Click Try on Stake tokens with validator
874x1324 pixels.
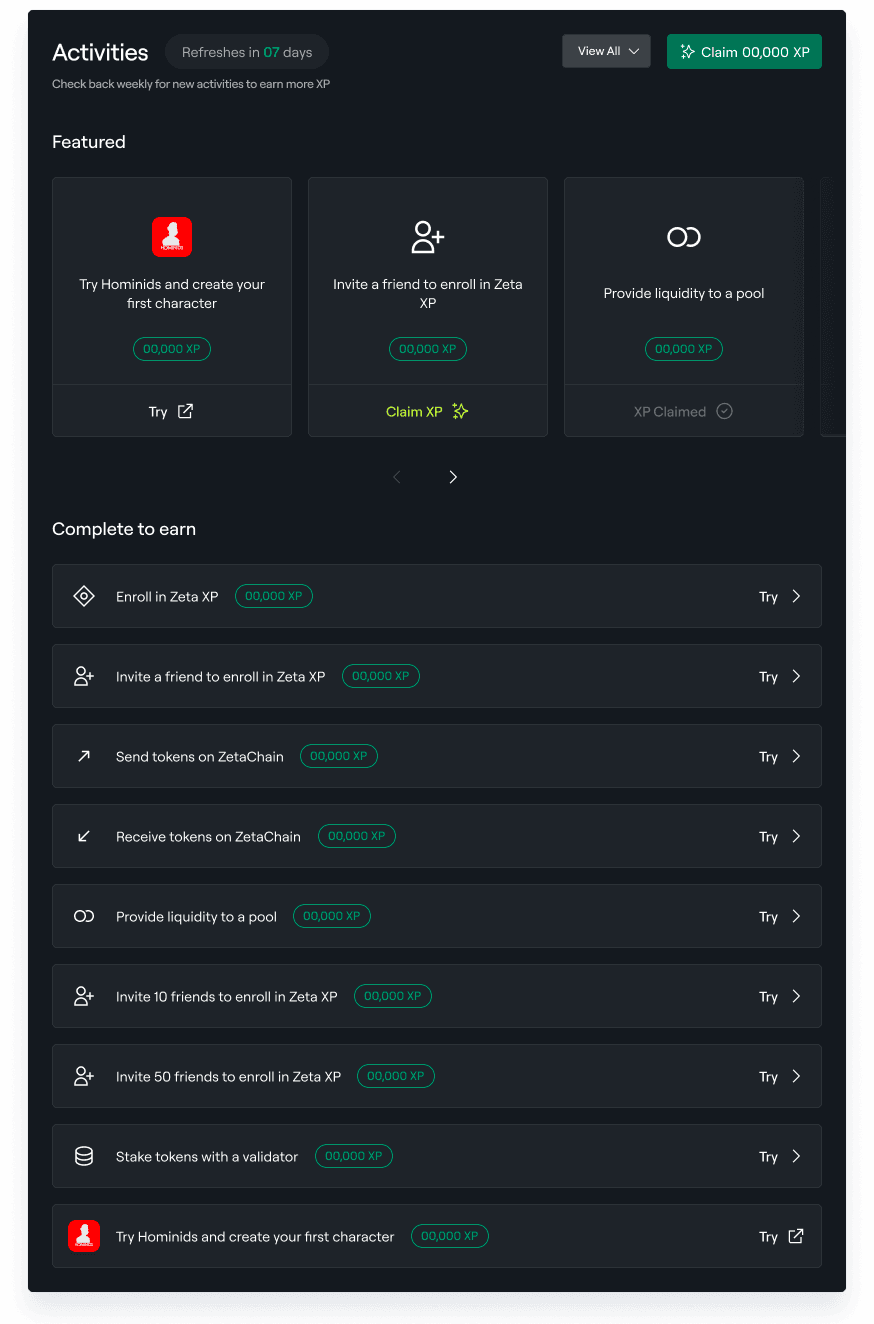(x=768, y=1157)
